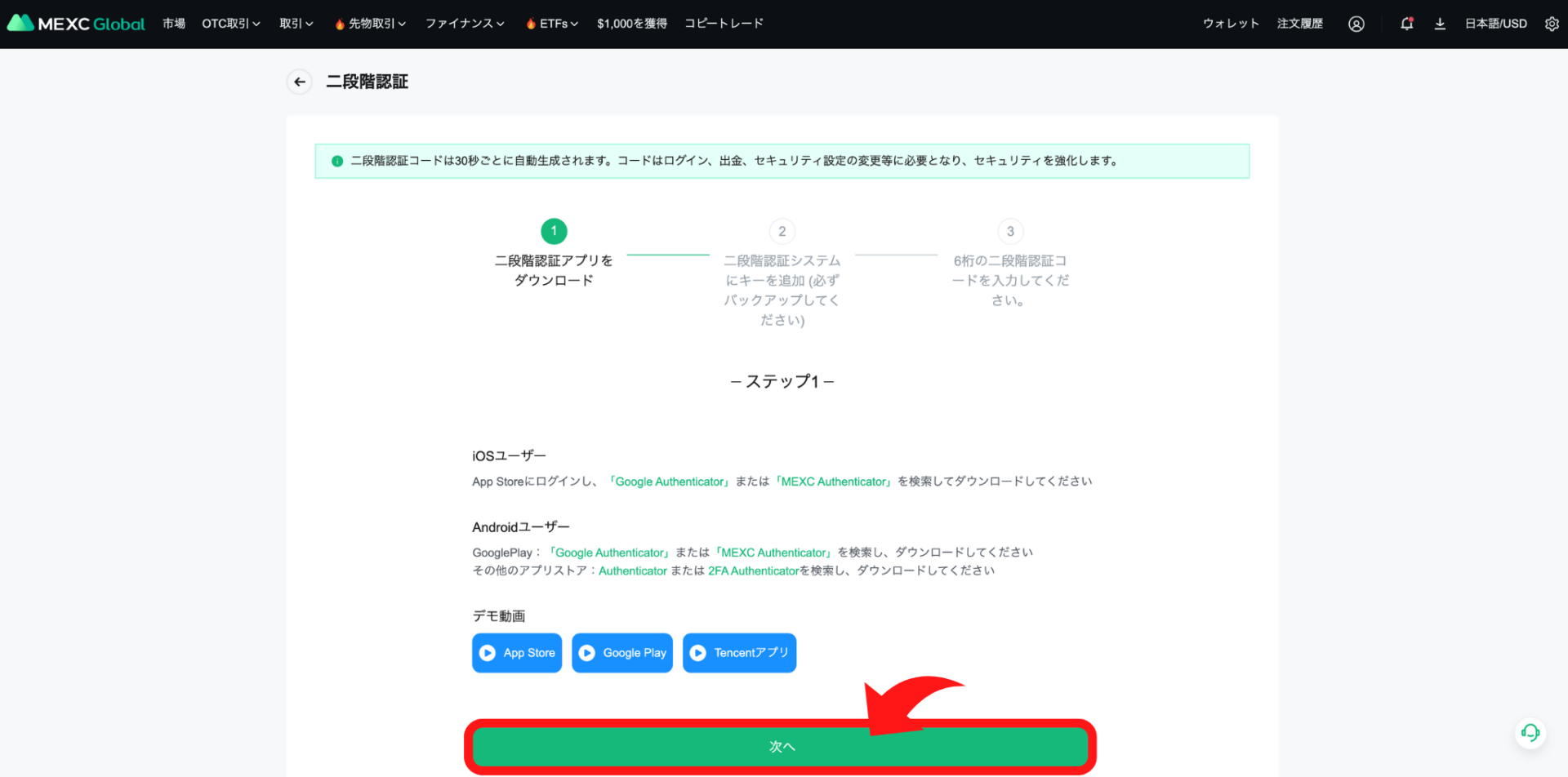This screenshot has height=777, width=1568.
Task: Play the Google Play demo video
Action: [622, 653]
